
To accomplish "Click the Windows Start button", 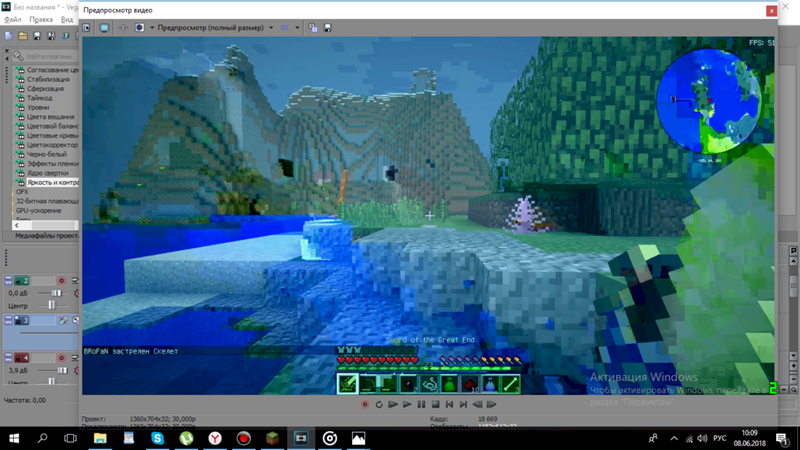I will point(14,438).
